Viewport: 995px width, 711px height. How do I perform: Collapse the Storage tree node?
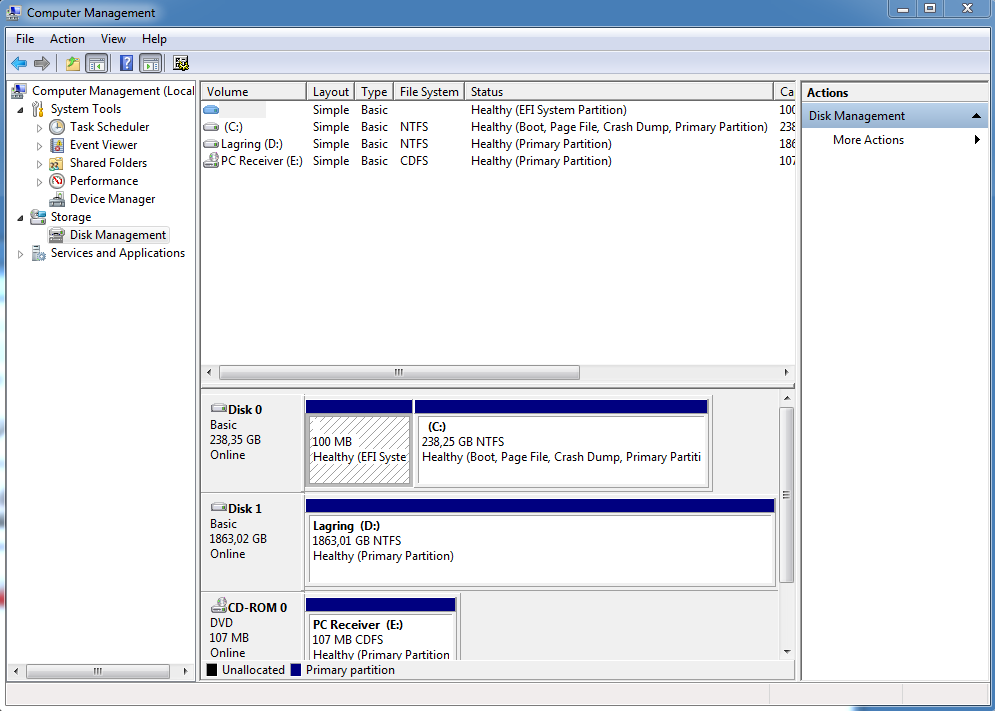click(20, 218)
